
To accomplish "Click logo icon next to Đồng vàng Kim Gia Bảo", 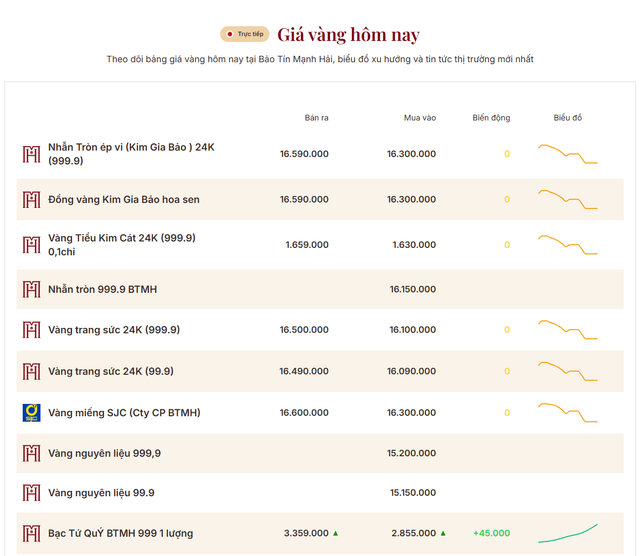I will point(31,200).
